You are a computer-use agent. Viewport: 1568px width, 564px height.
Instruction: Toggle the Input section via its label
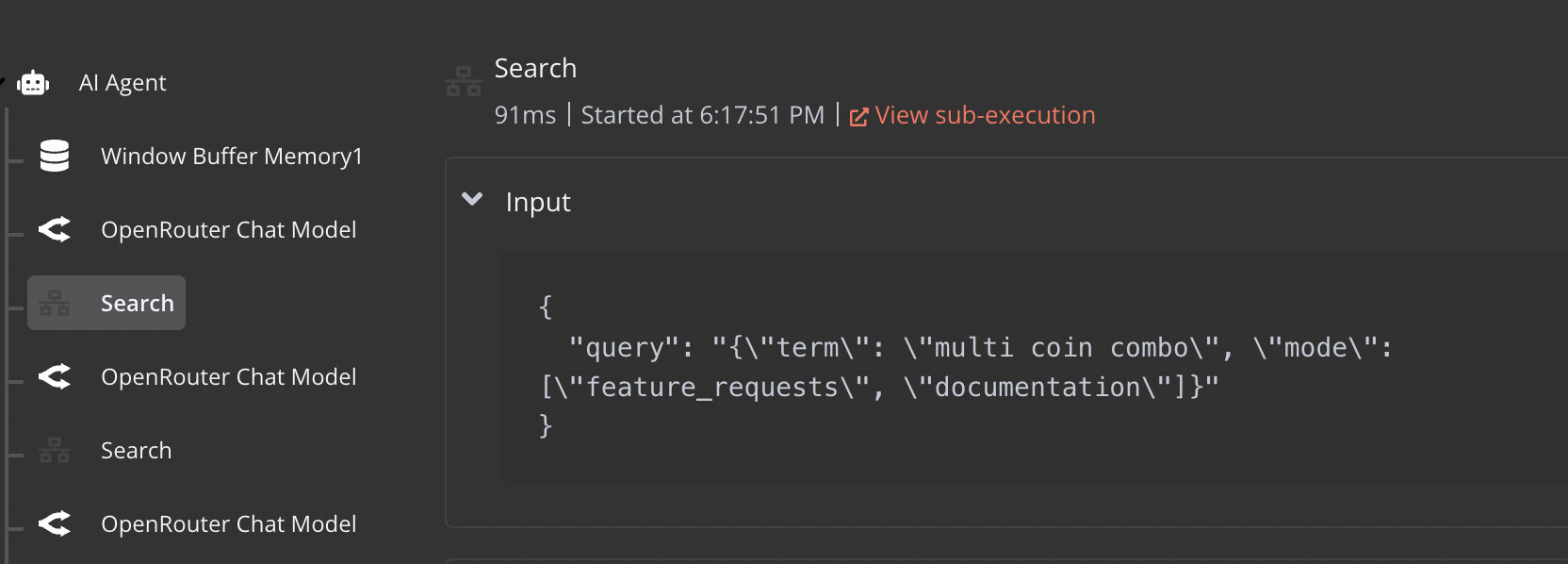point(538,202)
